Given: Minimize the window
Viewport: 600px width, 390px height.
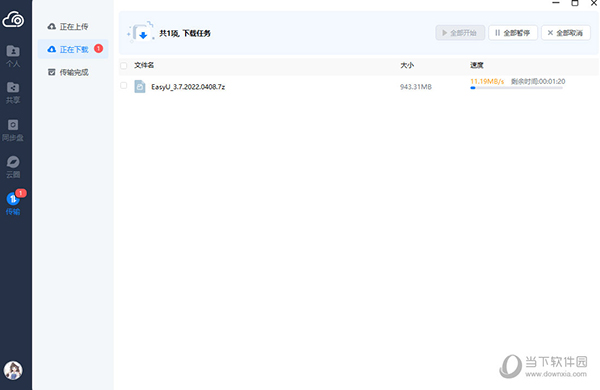Looking at the screenshot, I should tap(556, 3).
